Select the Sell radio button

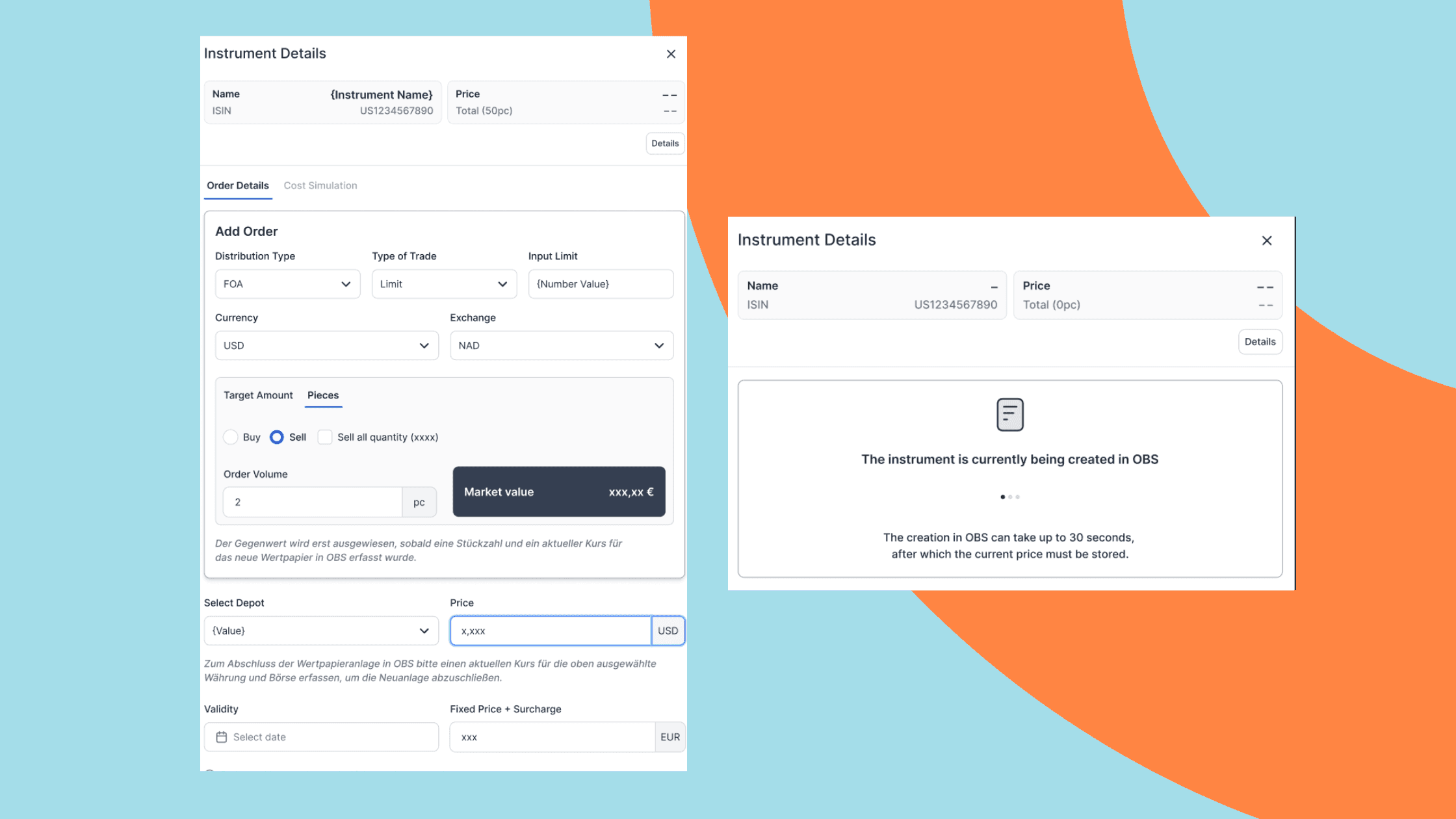coord(277,437)
